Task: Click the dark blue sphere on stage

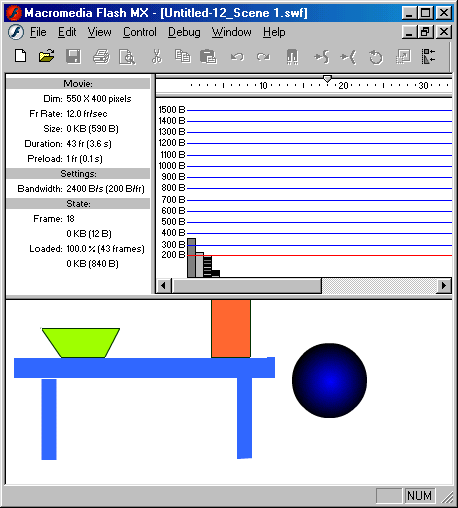Action: click(x=329, y=380)
